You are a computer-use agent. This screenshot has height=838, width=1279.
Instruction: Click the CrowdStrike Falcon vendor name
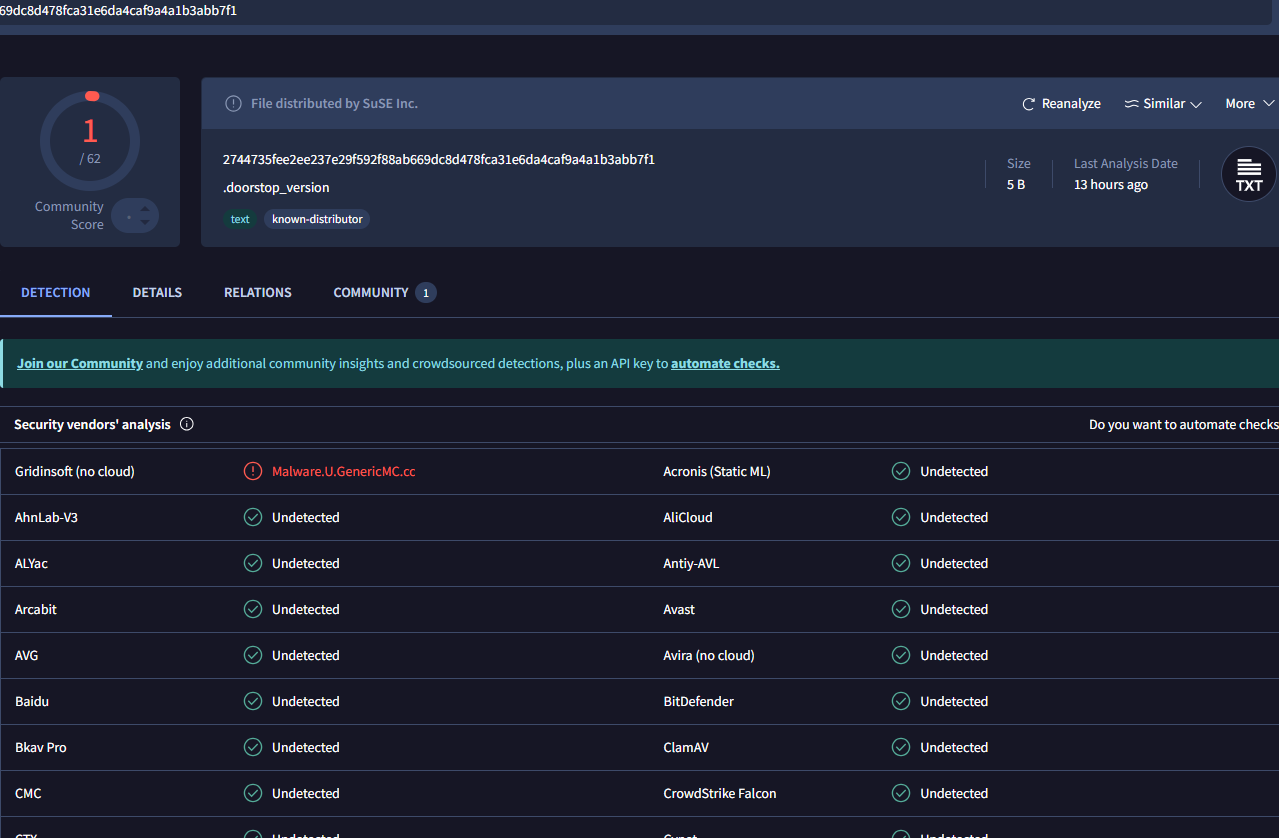tap(720, 793)
